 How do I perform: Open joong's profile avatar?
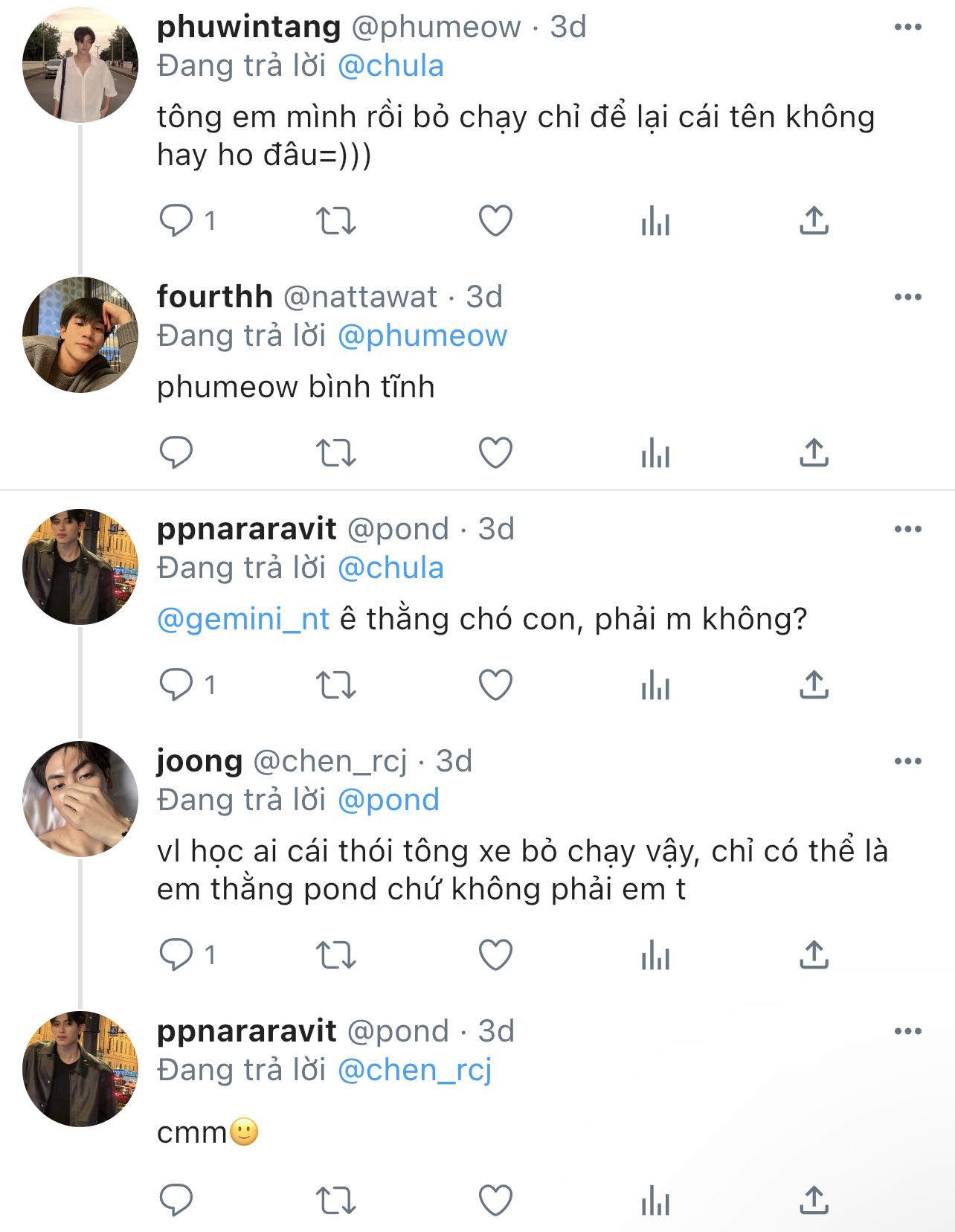point(80,799)
